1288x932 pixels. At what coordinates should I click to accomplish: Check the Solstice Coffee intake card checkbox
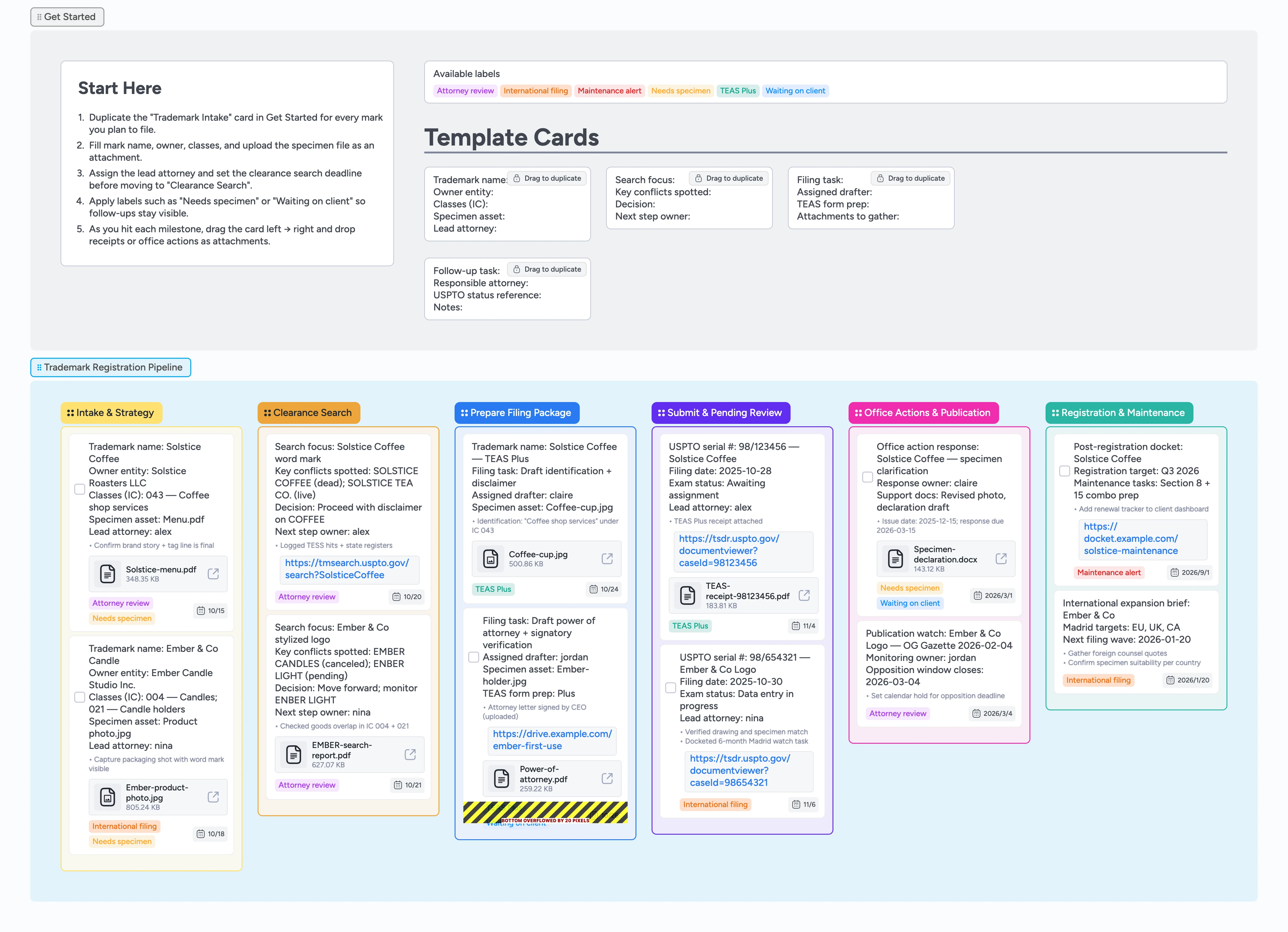[x=80, y=489]
